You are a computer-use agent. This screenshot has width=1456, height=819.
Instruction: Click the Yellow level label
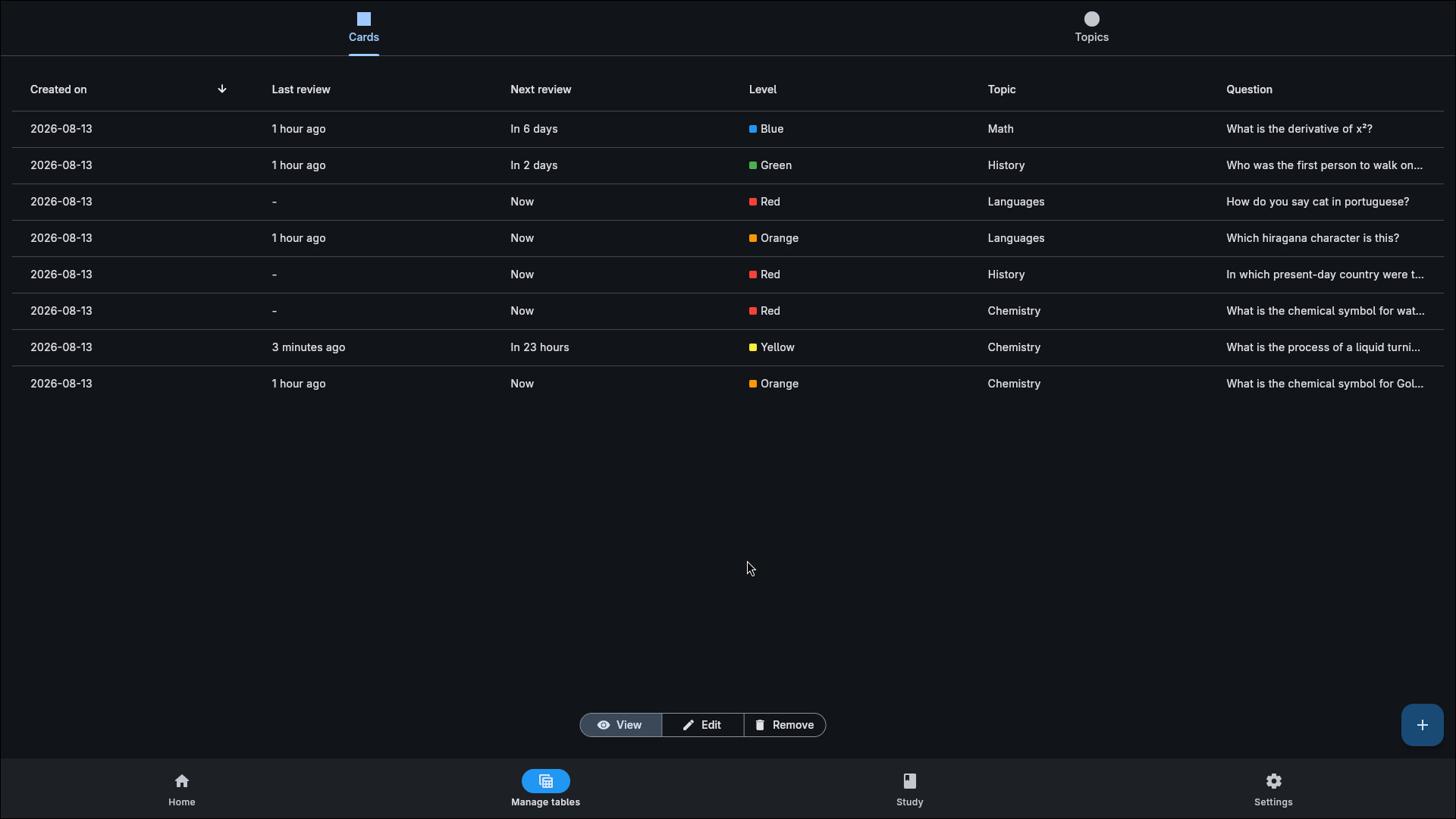pyautogui.click(x=777, y=347)
